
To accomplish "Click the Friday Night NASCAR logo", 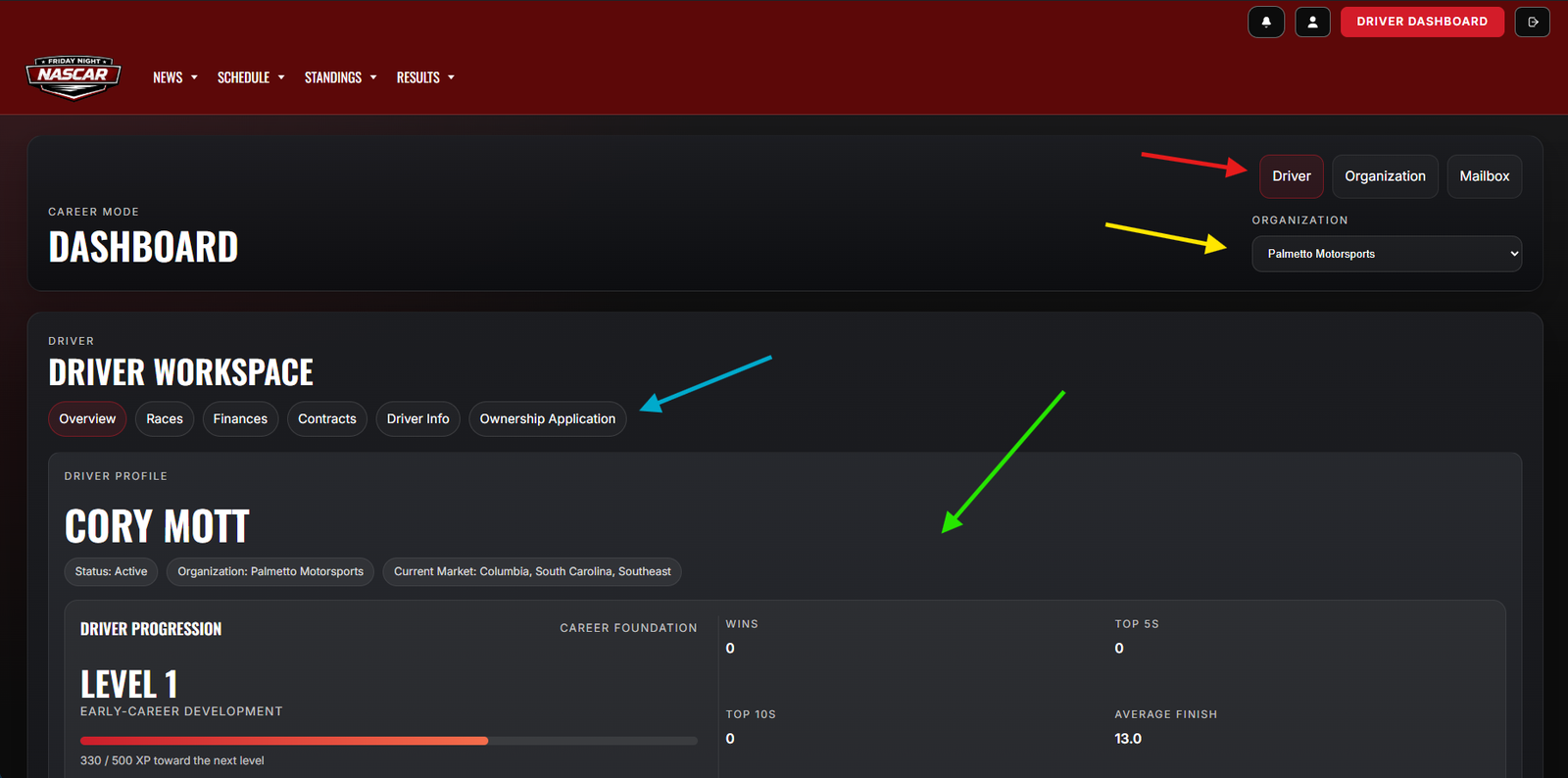I will click(73, 76).
